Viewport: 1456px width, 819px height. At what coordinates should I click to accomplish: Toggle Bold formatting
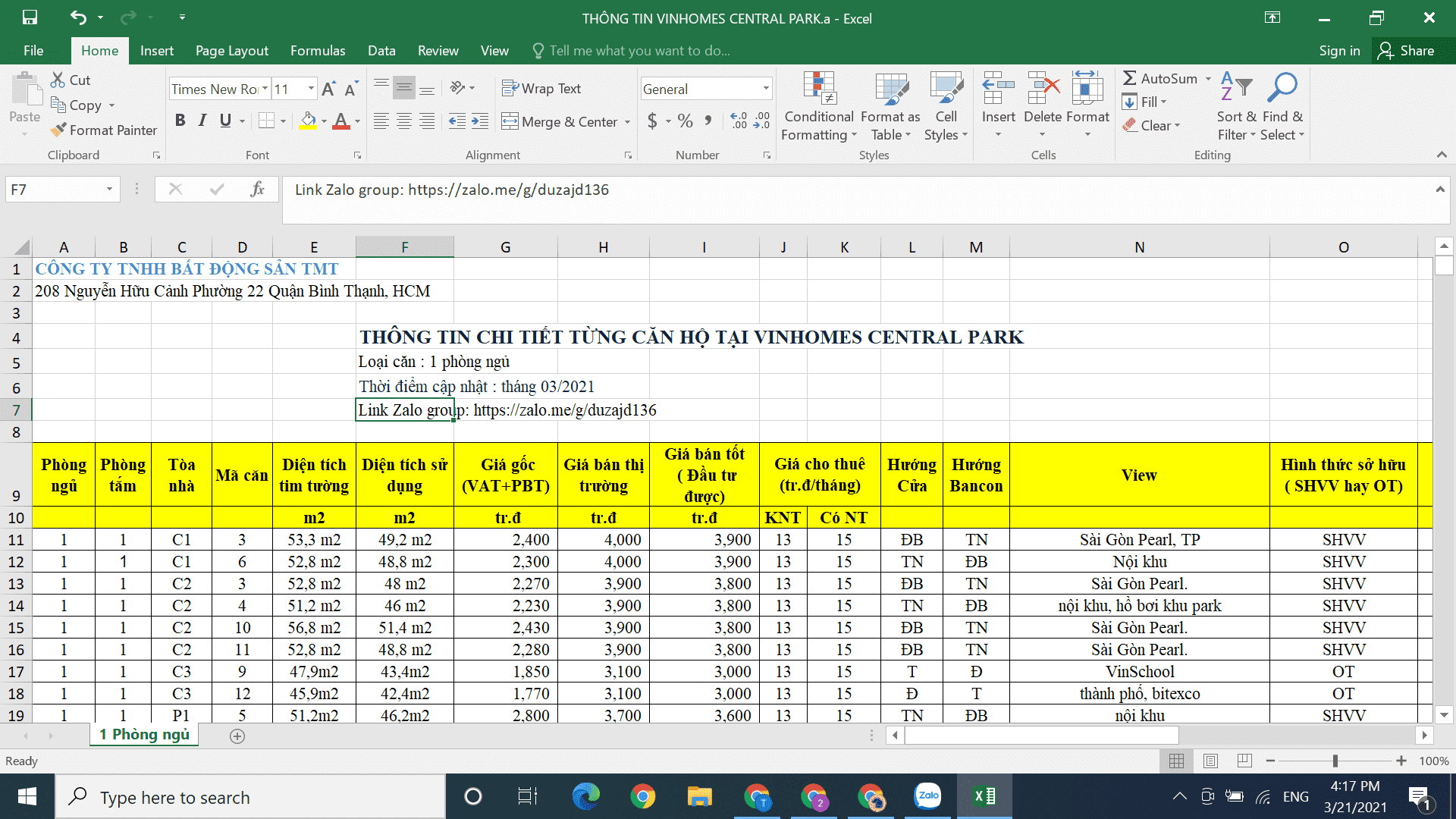(x=180, y=121)
